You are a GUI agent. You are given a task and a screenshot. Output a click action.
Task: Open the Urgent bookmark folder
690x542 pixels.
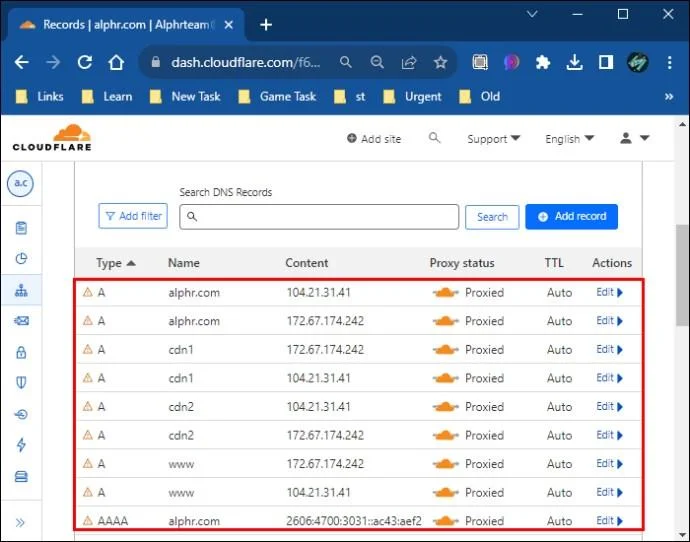412,96
